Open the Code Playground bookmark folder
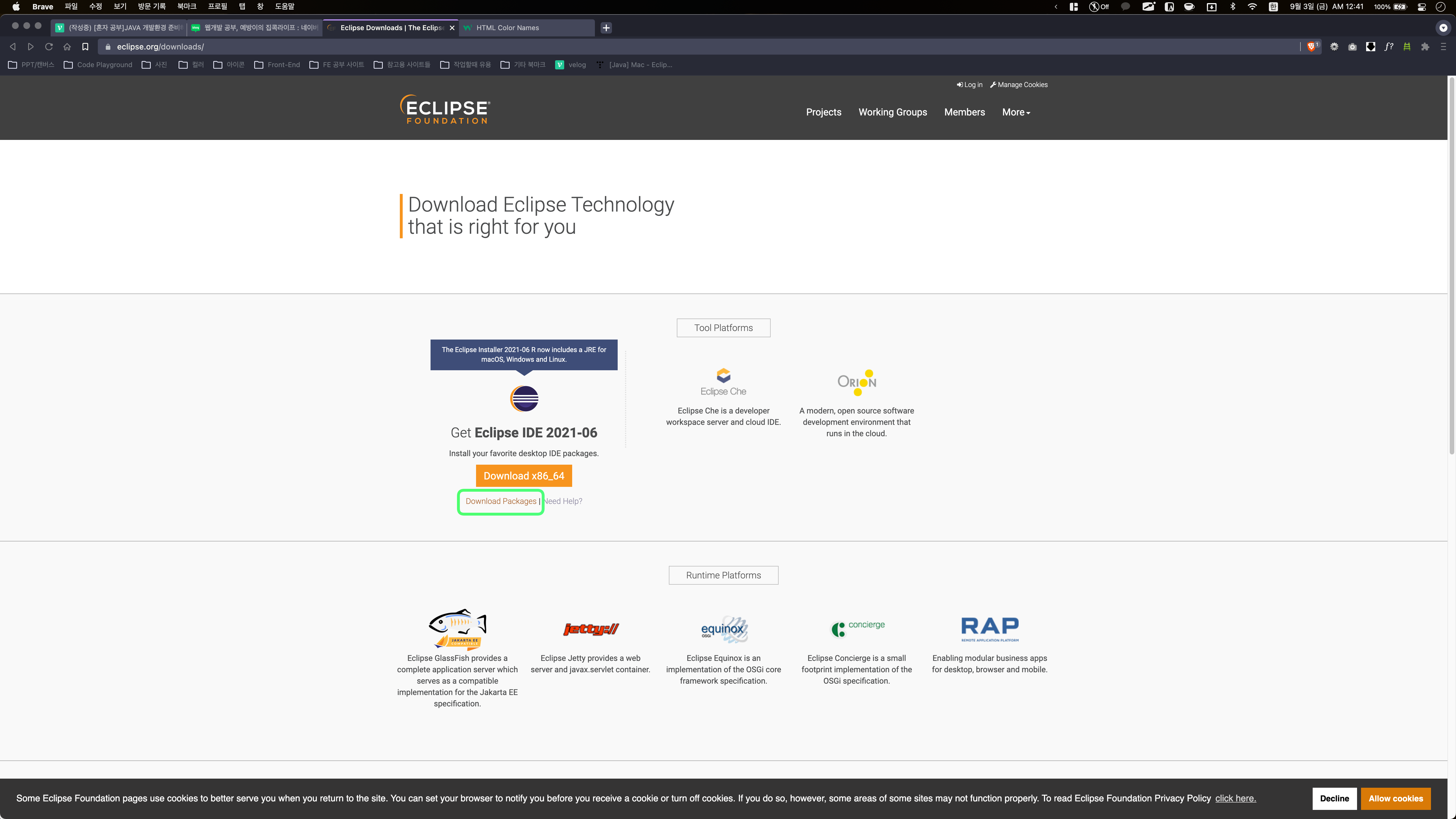1456x819 pixels. (98, 65)
